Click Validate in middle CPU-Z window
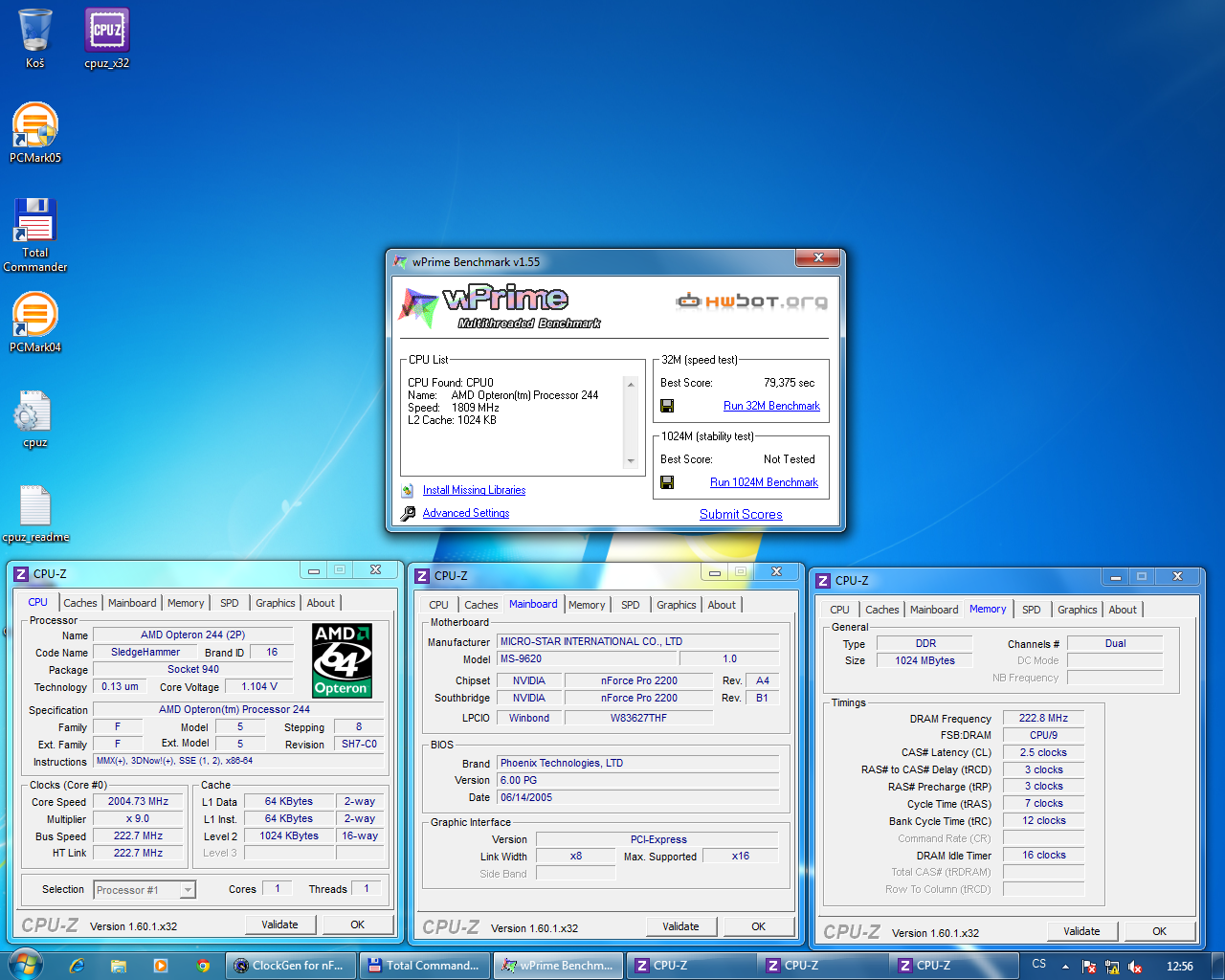Image resolution: width=1225 pixels, height=980 pixels. click(680, 926)
